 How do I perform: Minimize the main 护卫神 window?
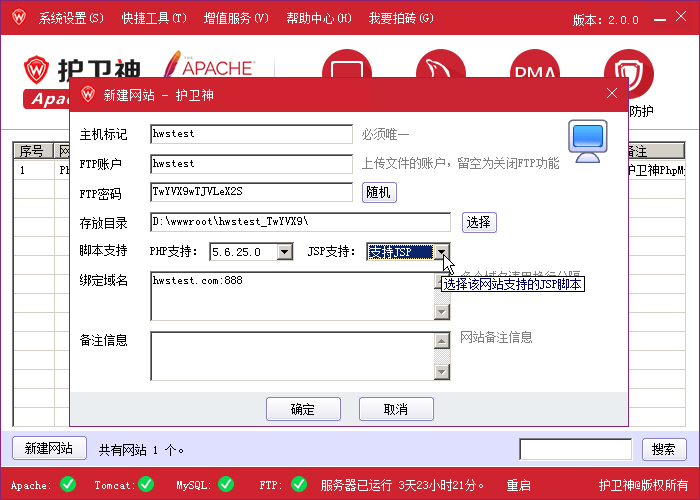pos(659,20)
